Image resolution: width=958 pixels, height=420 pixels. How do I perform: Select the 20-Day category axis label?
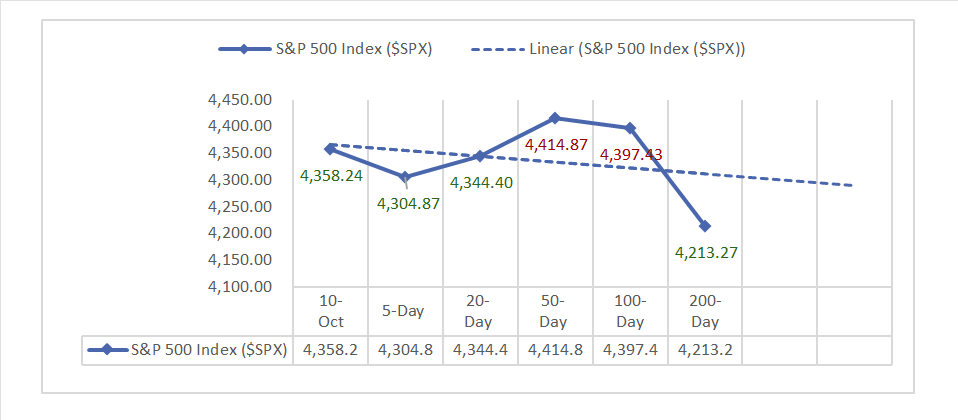[480, 310]
